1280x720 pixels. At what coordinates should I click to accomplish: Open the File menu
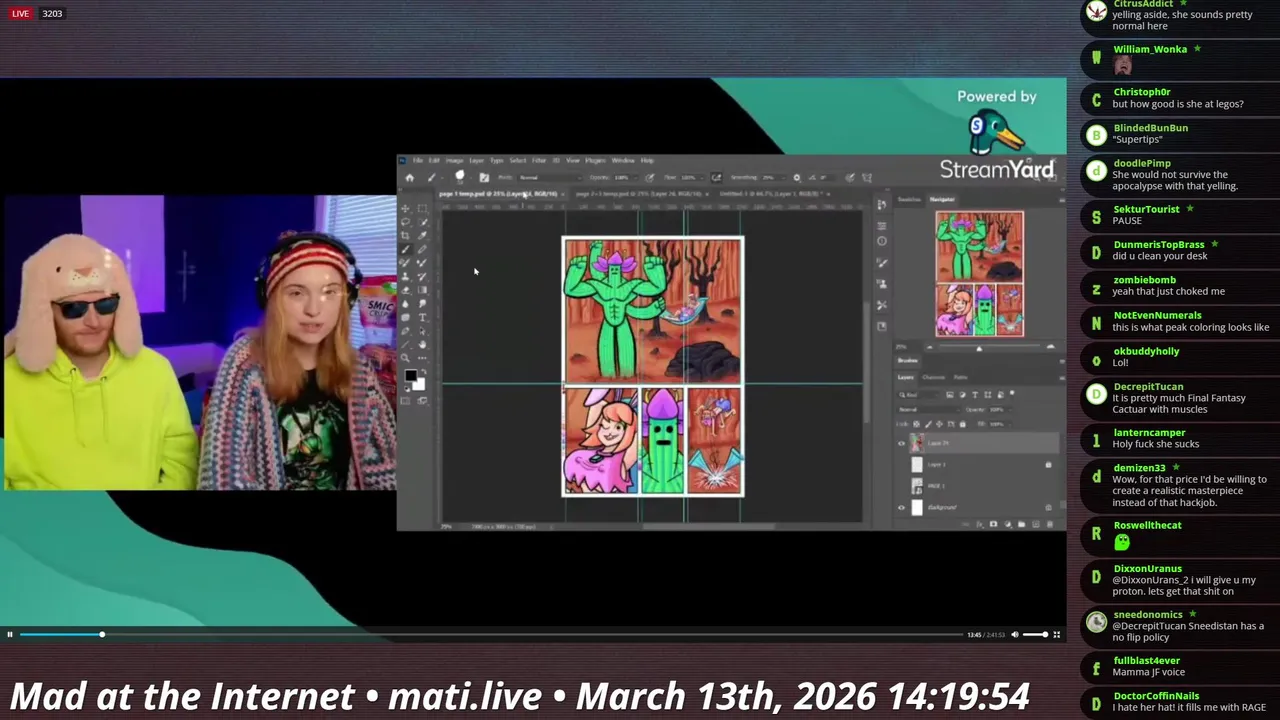(418, 160)
